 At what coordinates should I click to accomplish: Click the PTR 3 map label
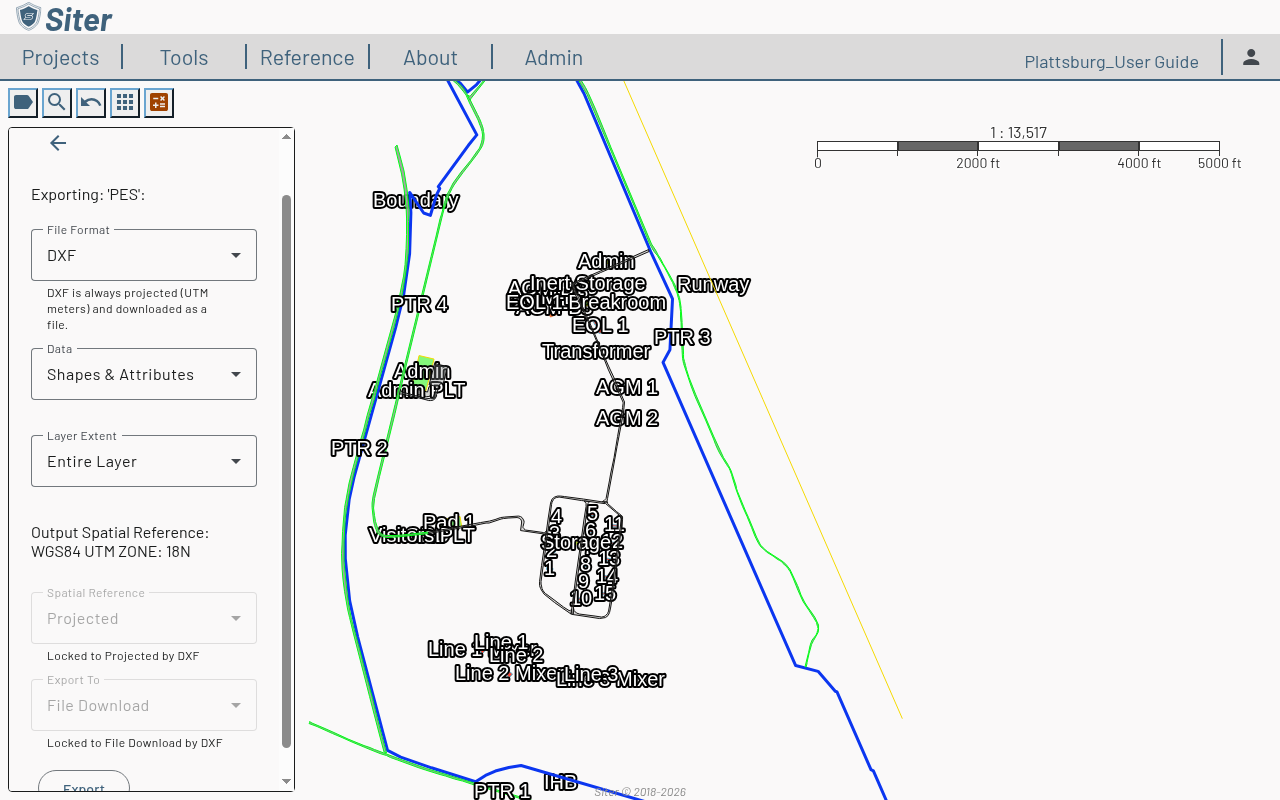point(682,337)
